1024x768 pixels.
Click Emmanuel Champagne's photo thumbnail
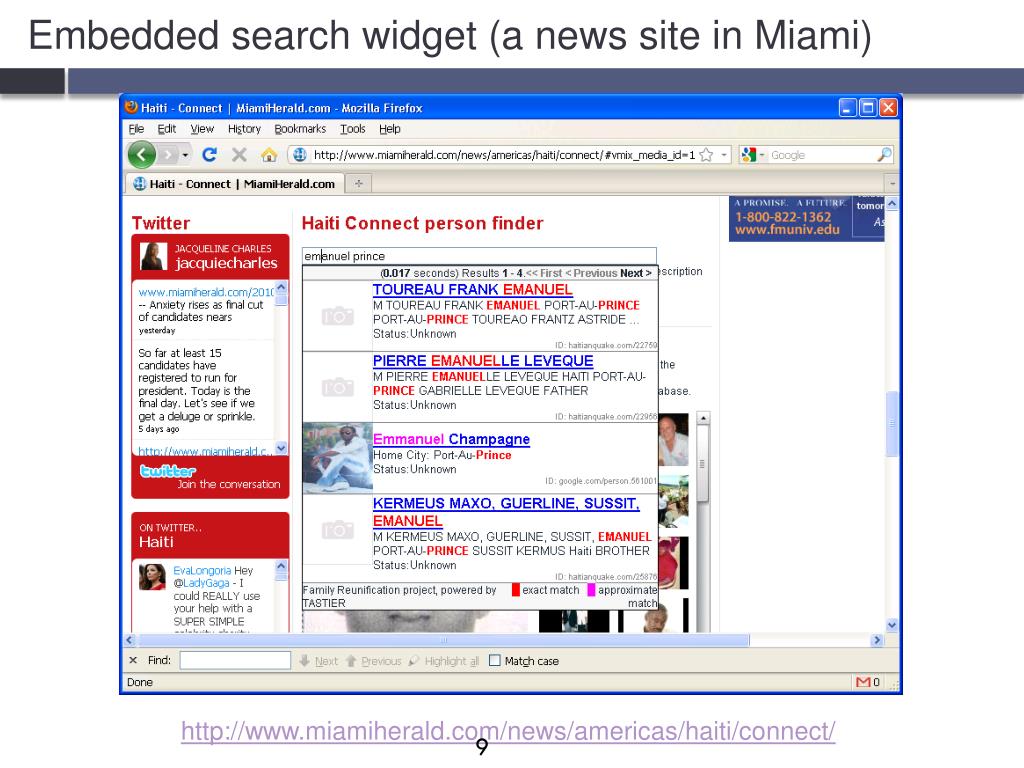(x=337, y=456)
